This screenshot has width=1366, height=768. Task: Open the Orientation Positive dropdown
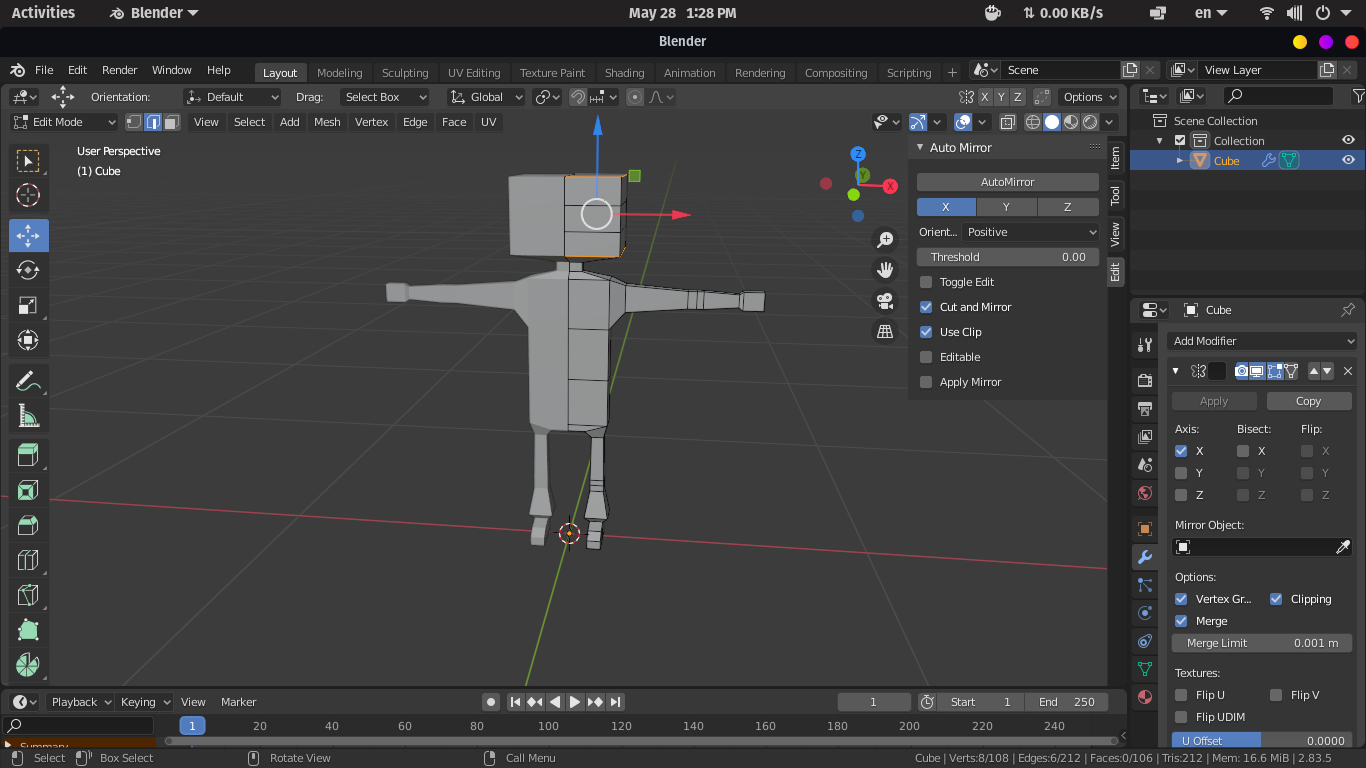pos(1031,232)
